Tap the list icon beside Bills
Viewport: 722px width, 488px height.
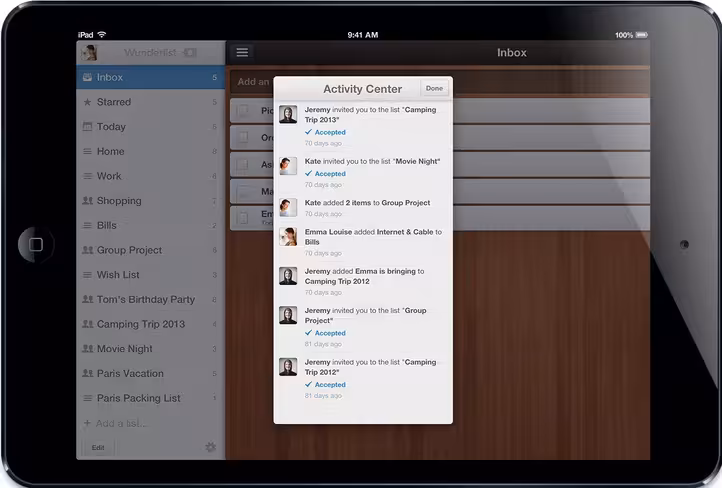(x=87, y=225)
